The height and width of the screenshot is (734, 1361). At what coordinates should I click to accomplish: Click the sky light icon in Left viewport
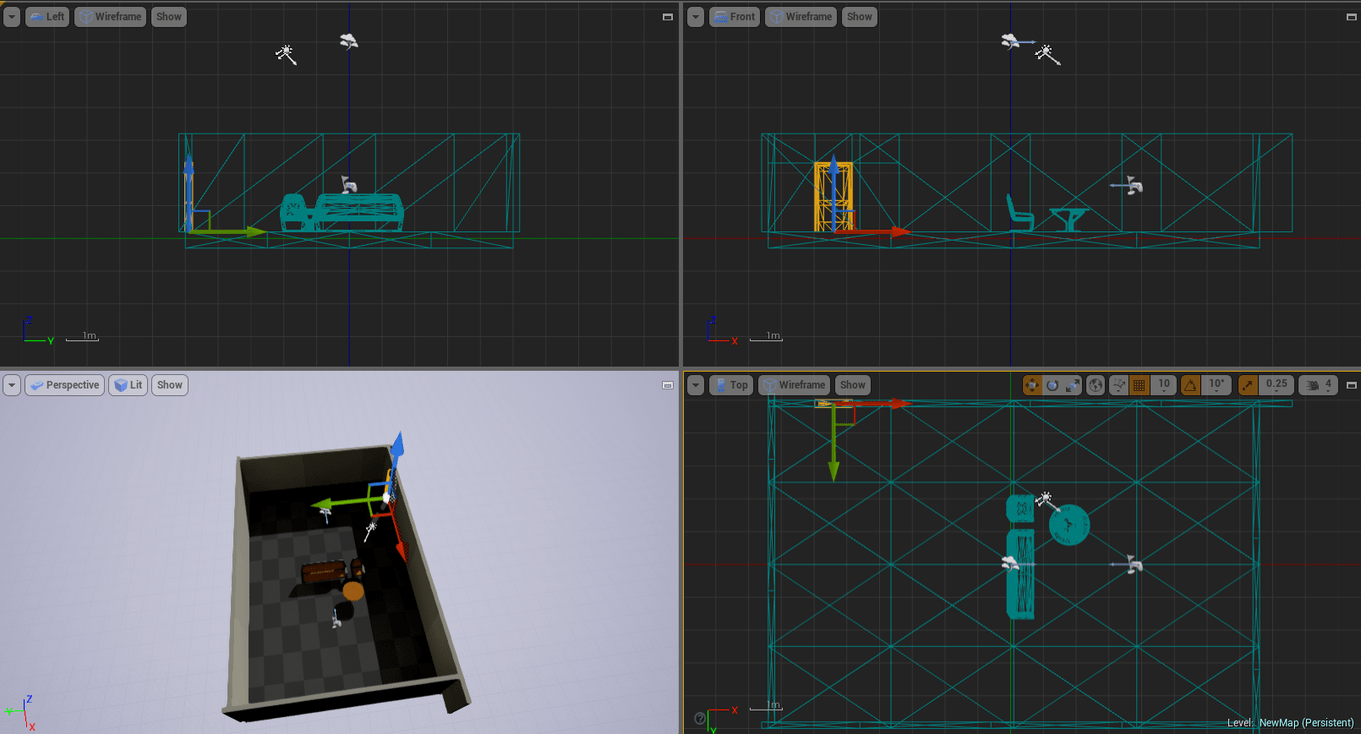coord(349,42)
